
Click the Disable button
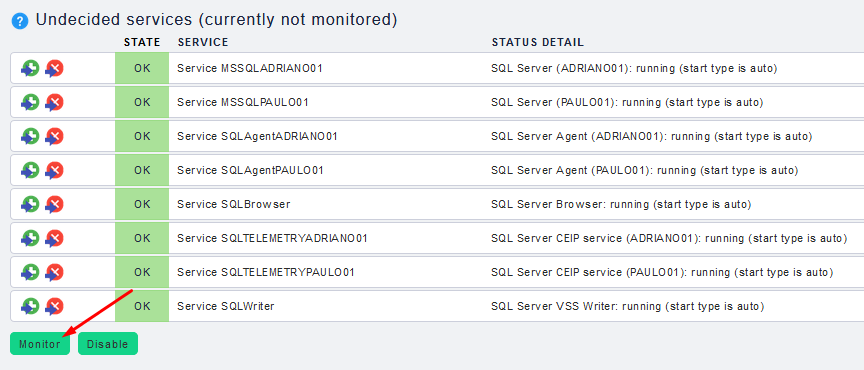(107, 344)
